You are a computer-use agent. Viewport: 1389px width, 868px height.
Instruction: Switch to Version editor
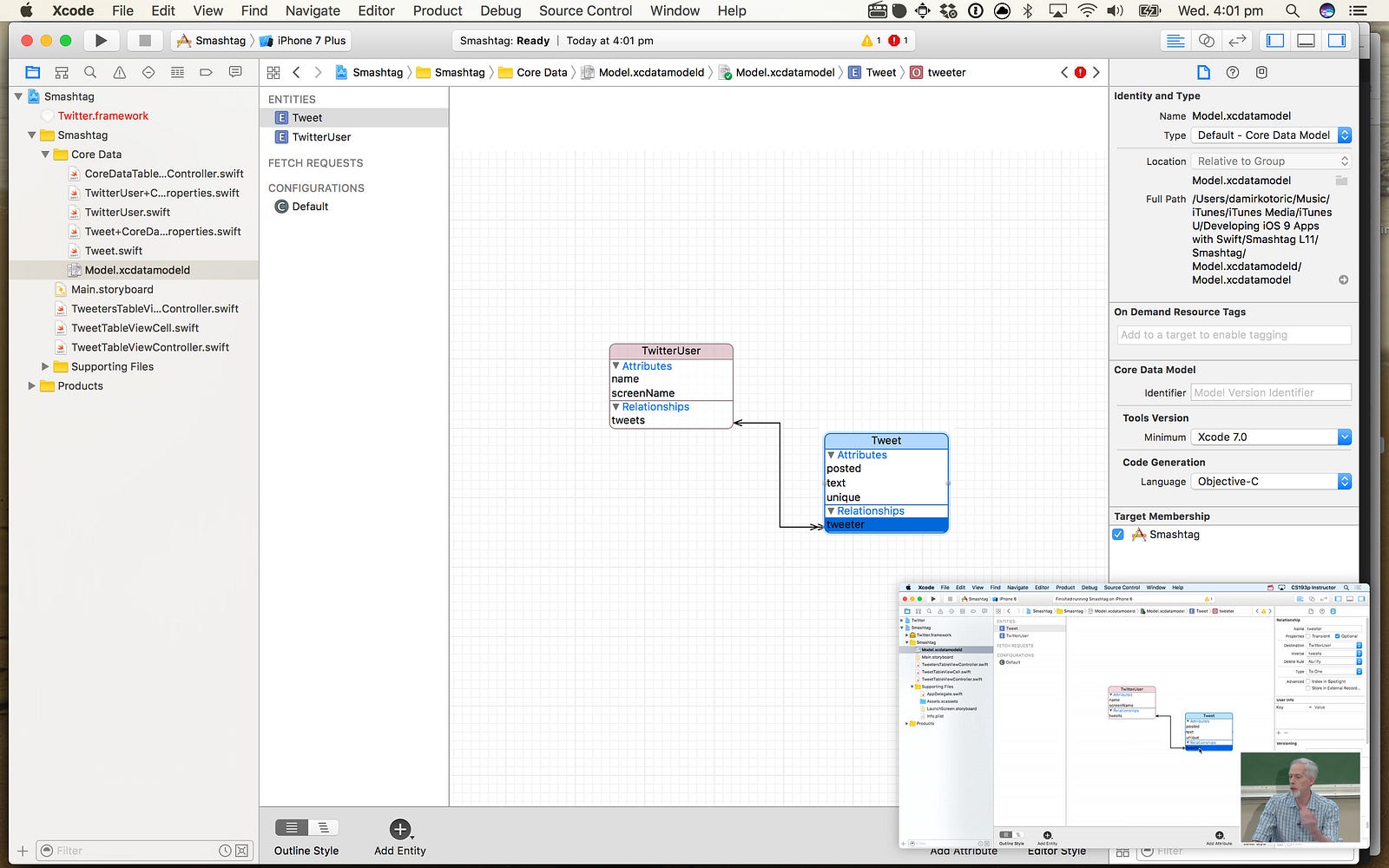1237,41
